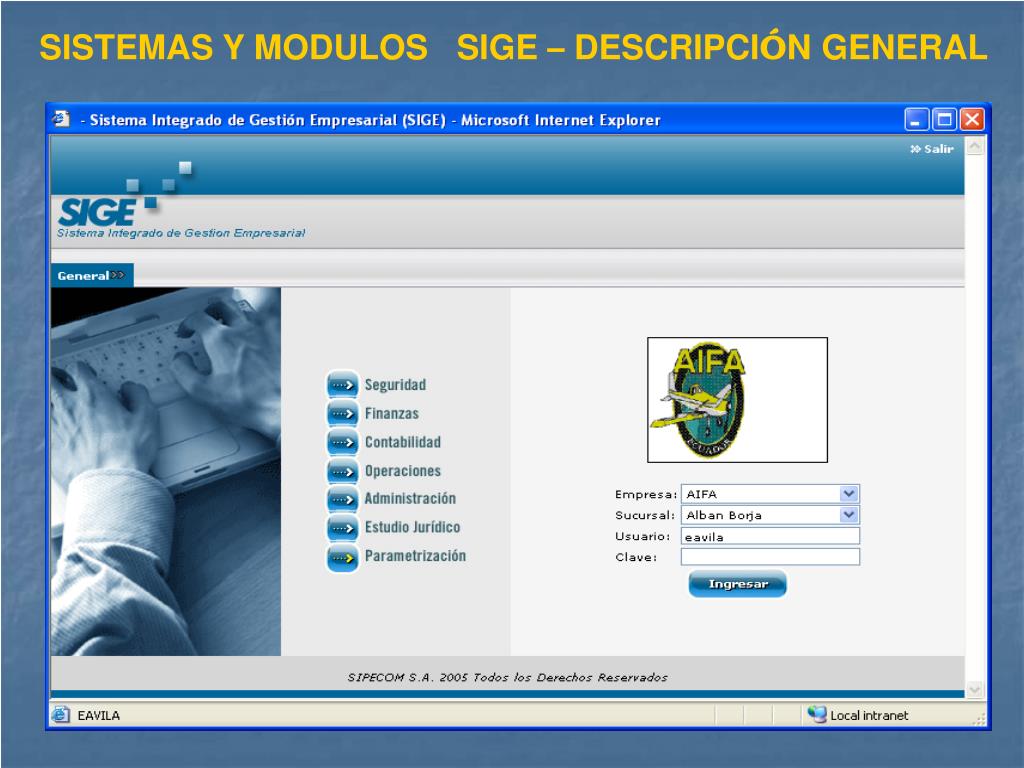Click the scrollbar up arrow
The height and width of the screenshot is (768, 1024).
[x=974, y=146]
